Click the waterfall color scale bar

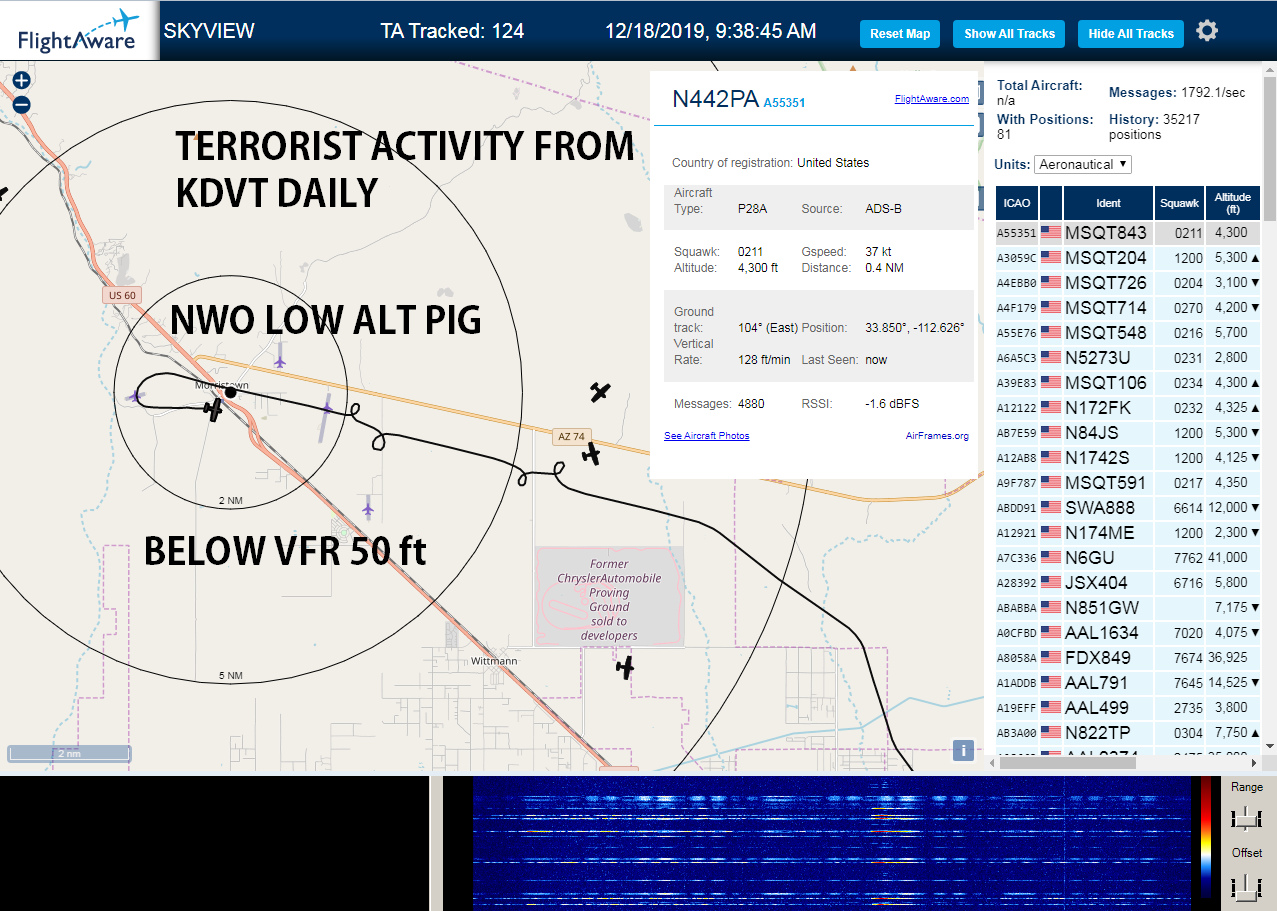click(x=1206, y=836)
